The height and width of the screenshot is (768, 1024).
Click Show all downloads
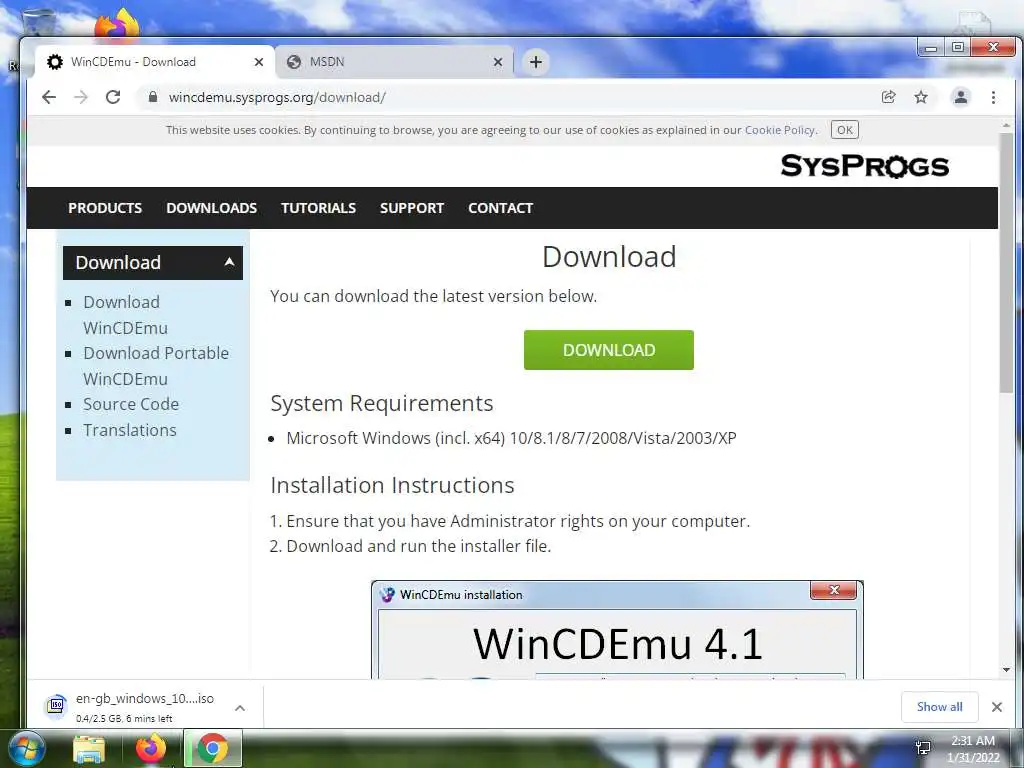coord(939,707)
